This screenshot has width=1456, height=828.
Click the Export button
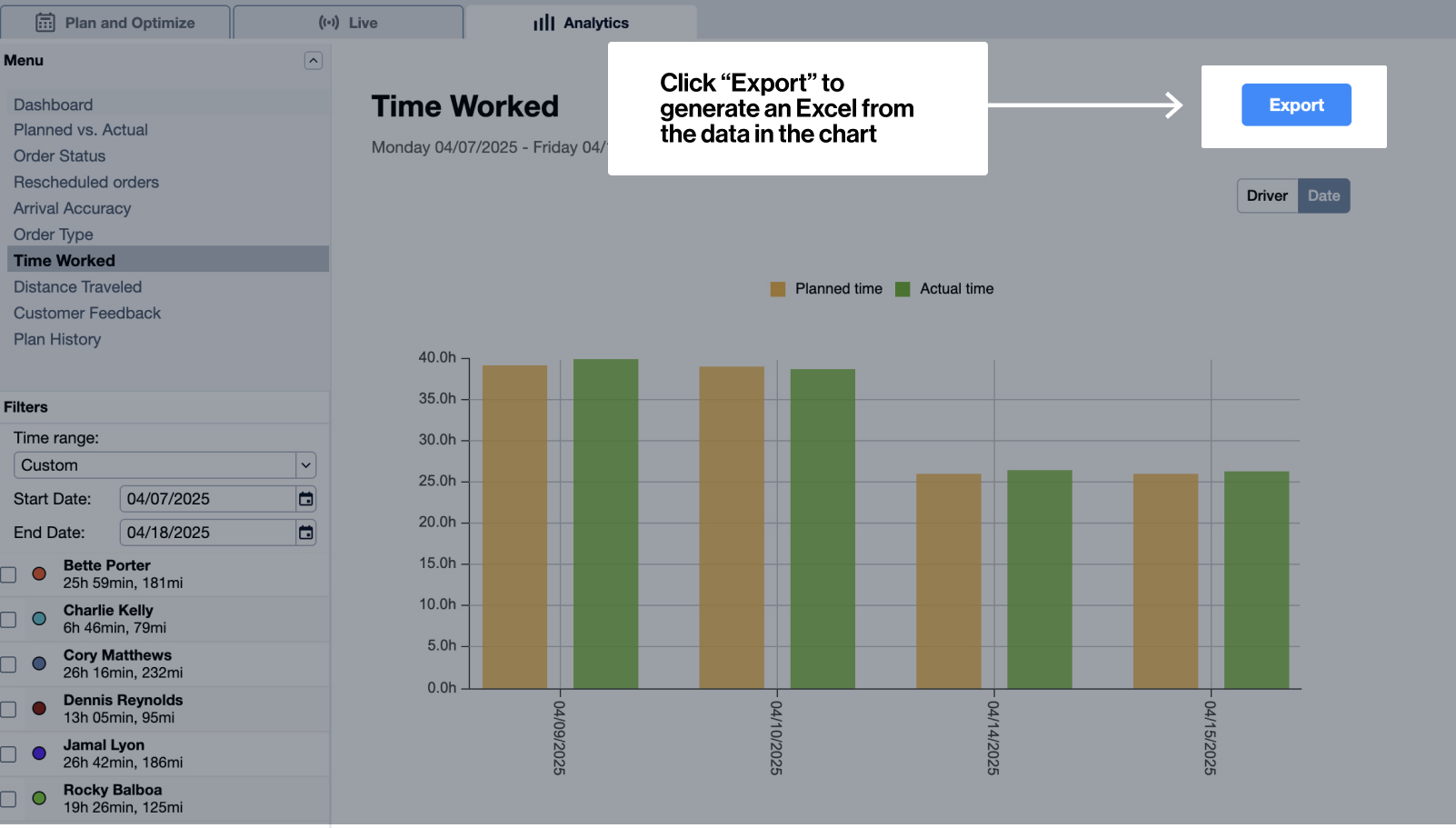click(1295, 105)
